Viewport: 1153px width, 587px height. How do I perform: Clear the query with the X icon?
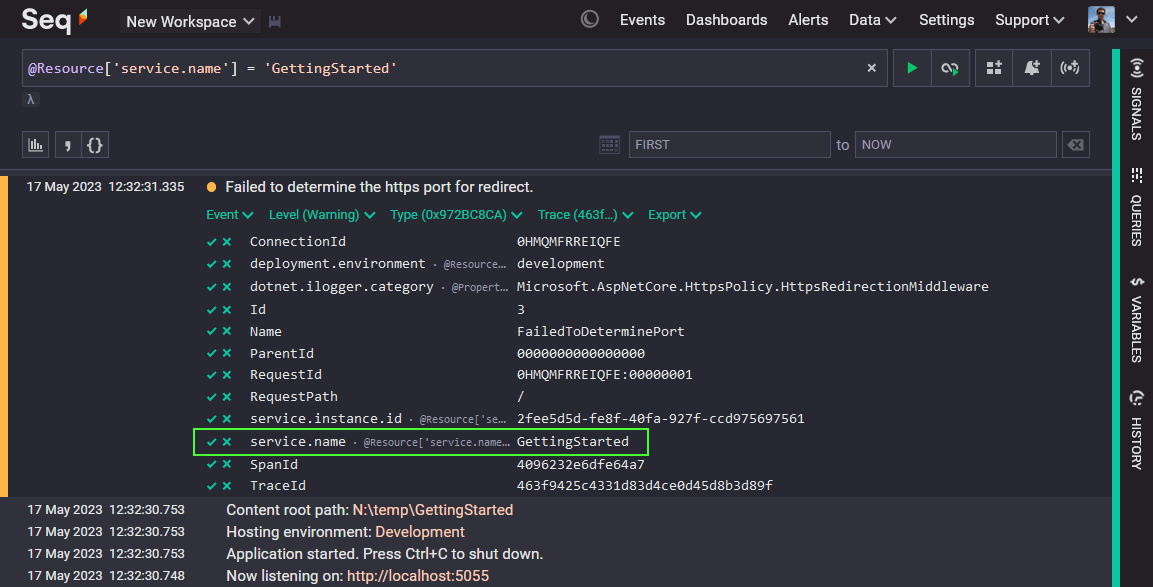(871, 68)
